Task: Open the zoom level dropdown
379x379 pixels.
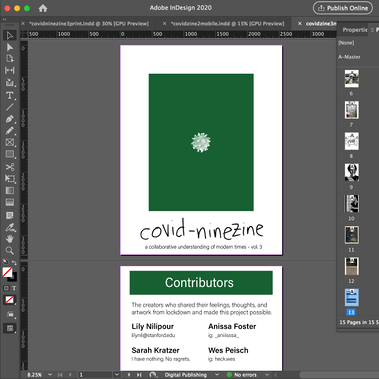Action: pyautogui.click(x=50, y=375)
